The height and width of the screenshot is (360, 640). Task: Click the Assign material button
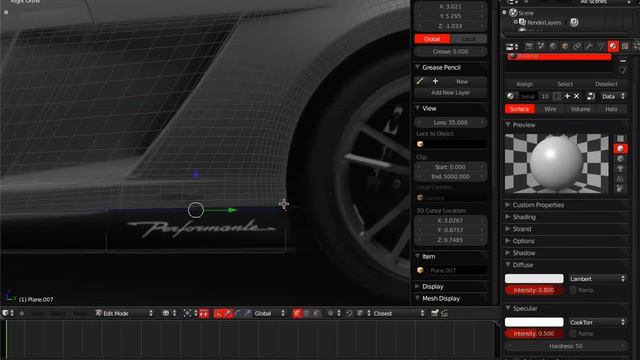point(525,84)
